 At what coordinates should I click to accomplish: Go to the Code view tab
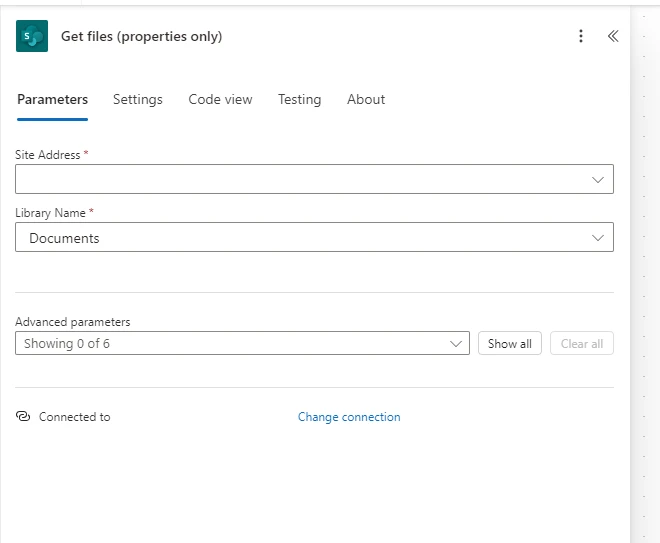220,99
